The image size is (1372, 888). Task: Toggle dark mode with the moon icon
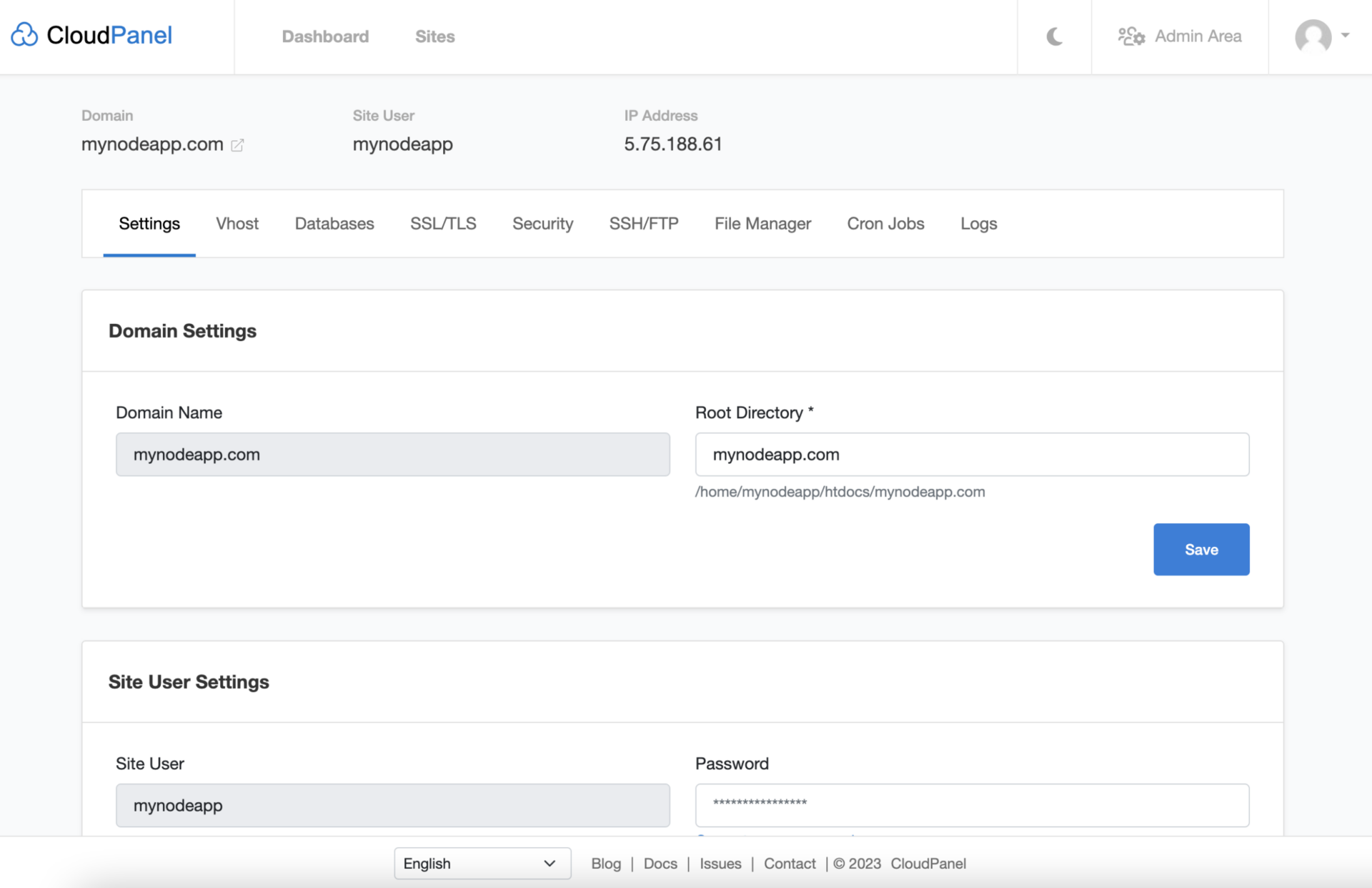point(1054,37)
